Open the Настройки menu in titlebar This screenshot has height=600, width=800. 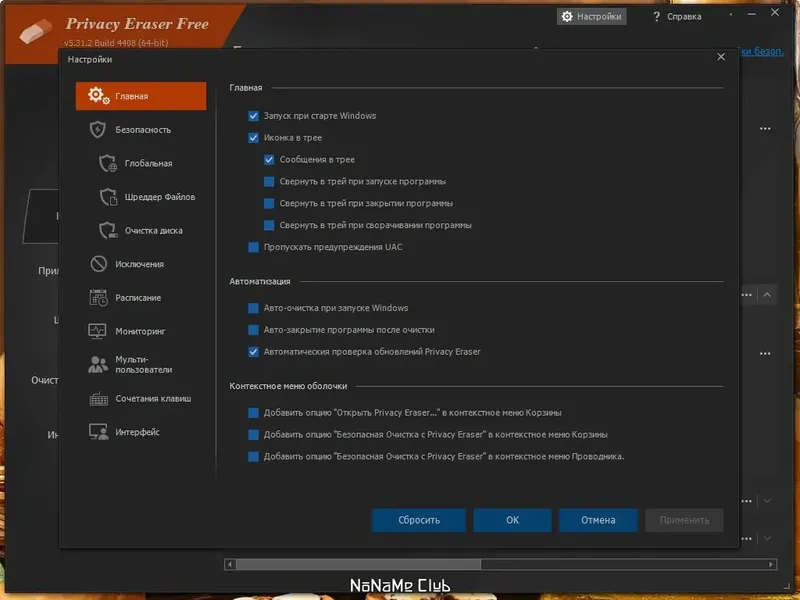(x=592, y=15)
